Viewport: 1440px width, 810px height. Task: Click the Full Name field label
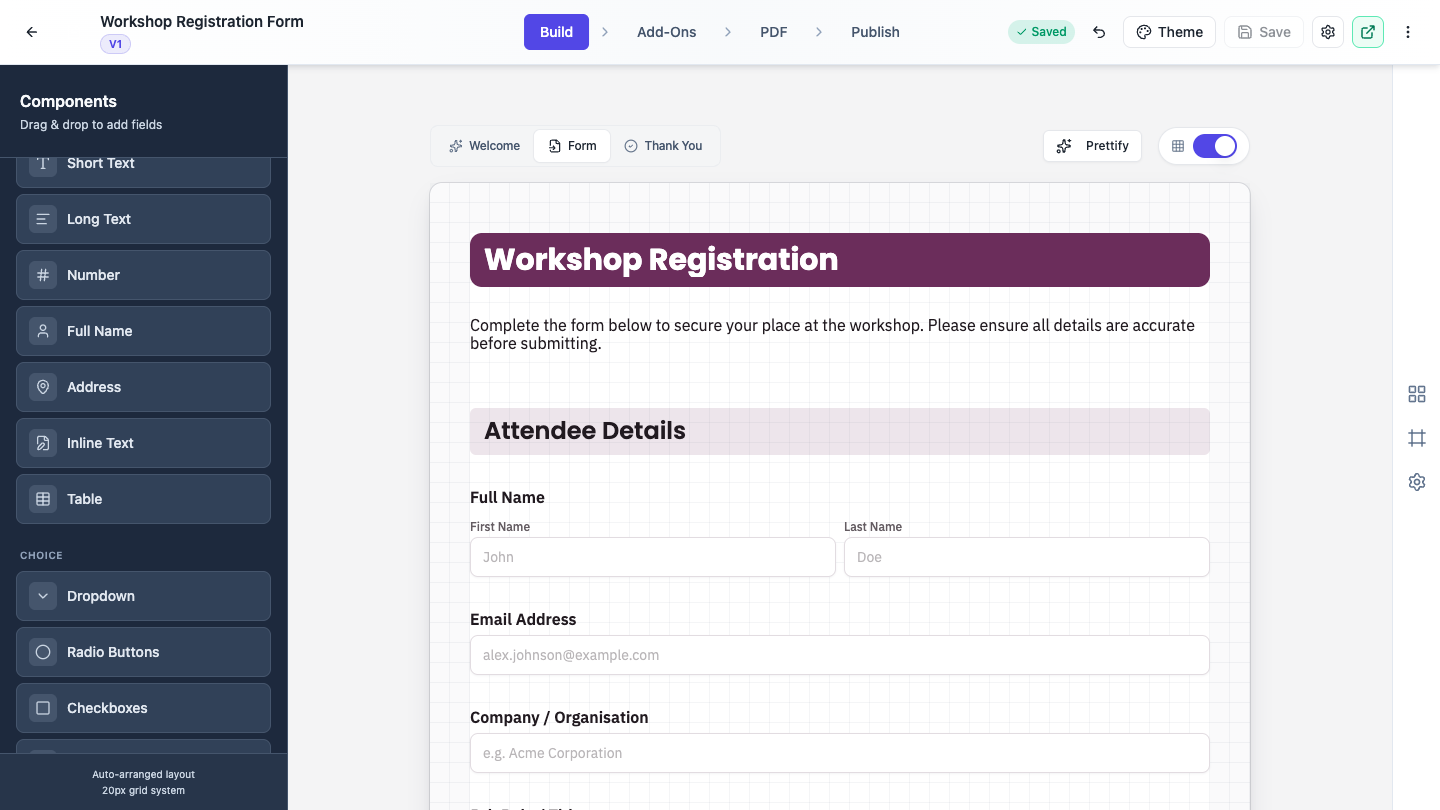tap(507, 497)
